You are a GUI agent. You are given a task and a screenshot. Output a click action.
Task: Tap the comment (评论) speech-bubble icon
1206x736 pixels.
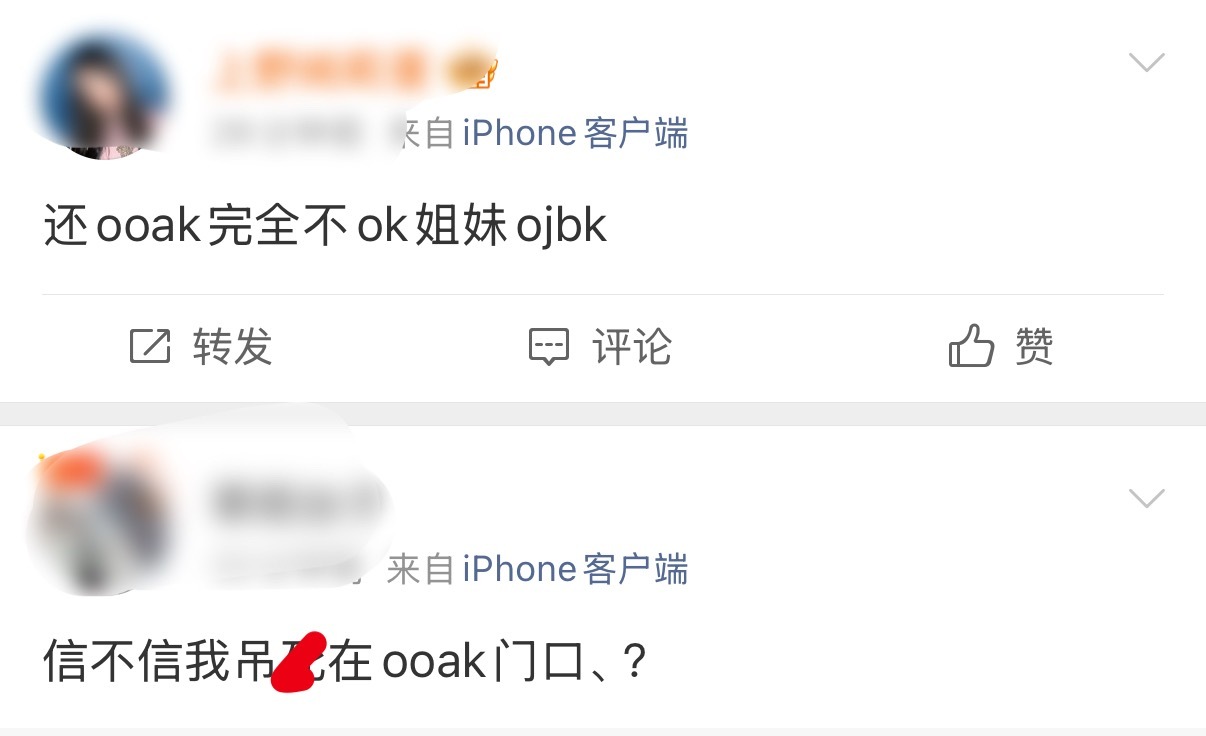(x=548, y=347)
